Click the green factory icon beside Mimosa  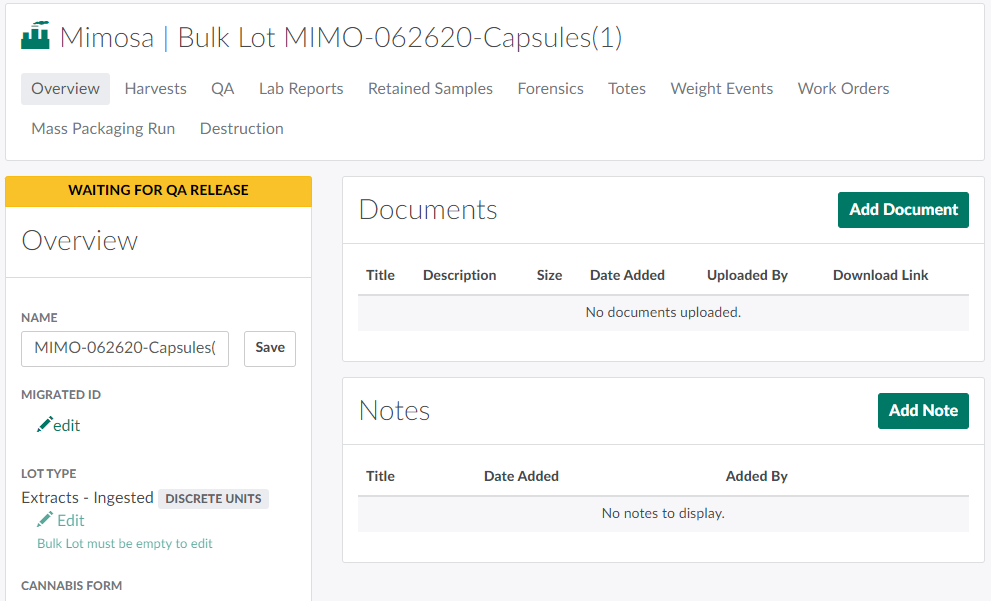tap(35, 37)
